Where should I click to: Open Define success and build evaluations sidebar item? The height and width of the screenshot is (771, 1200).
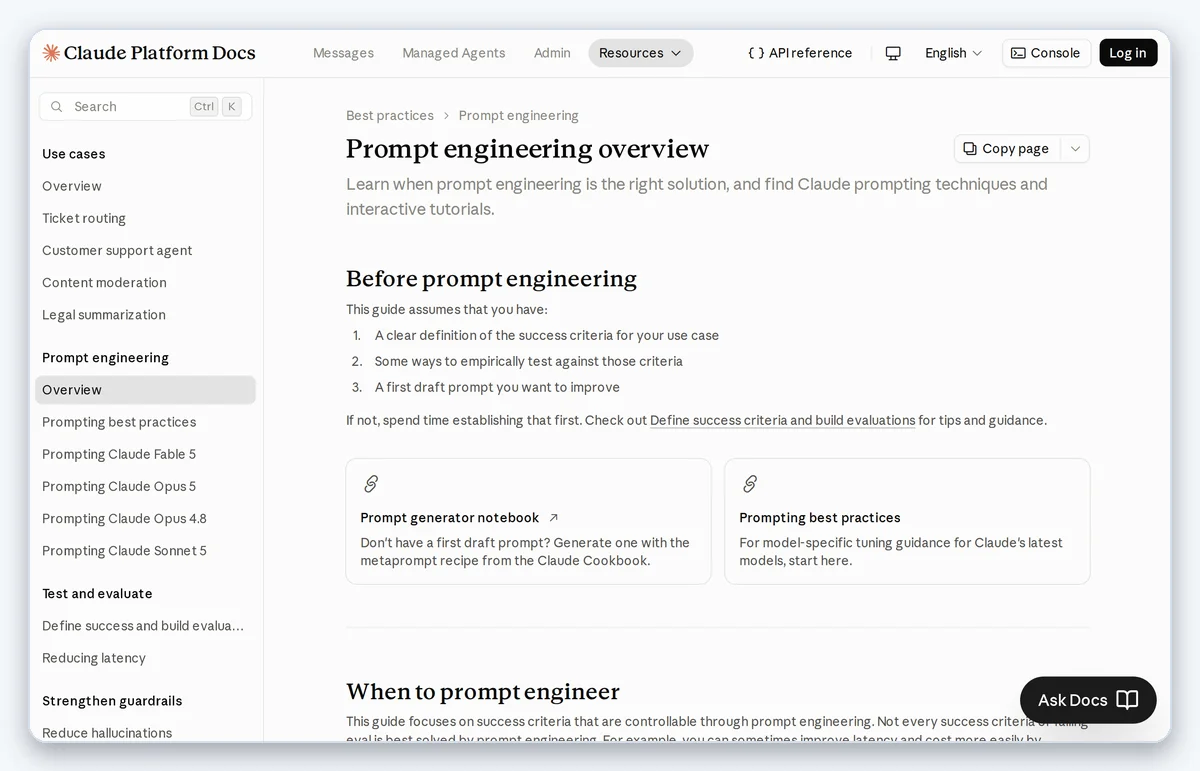tap(143, 626)
